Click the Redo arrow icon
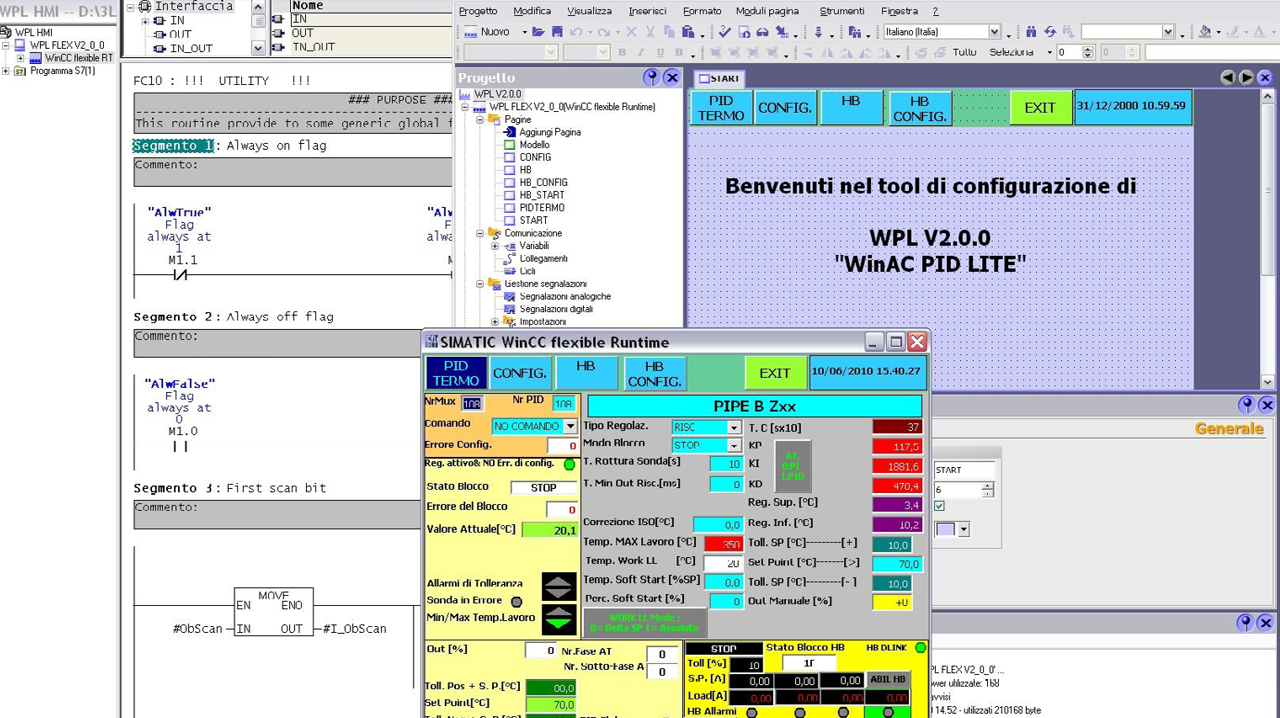The width and height of the screenshot is (1280, 718). click(603, 32)
